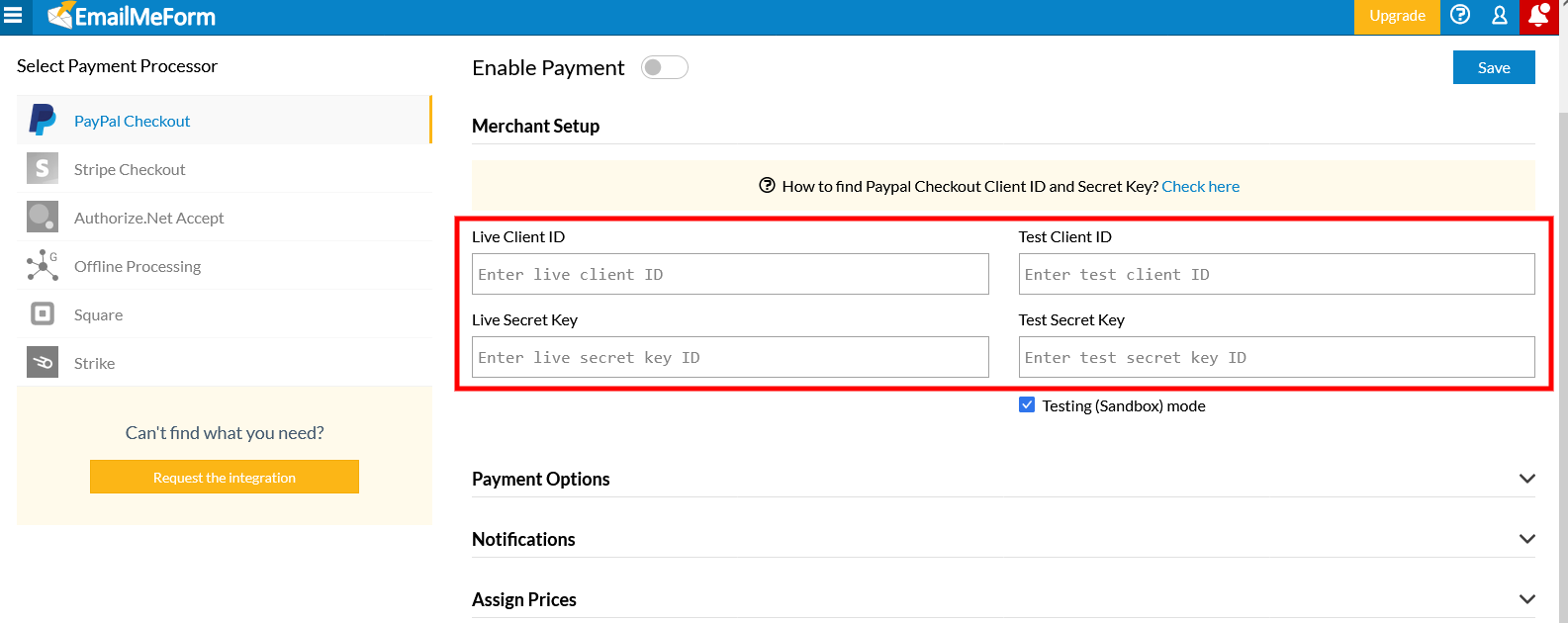The image size is (1568, 623).
Task: Open the notifications bell icon
Action: pos(1539,15)
